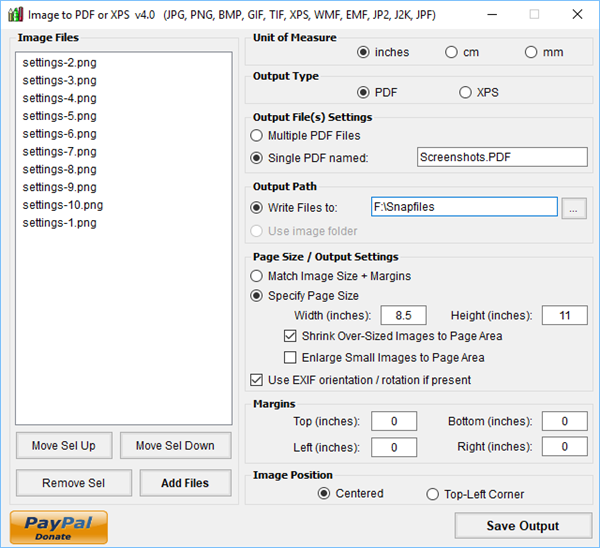Select settings-9.png in the file list
The image size is (600, 548).
point(59,187)
